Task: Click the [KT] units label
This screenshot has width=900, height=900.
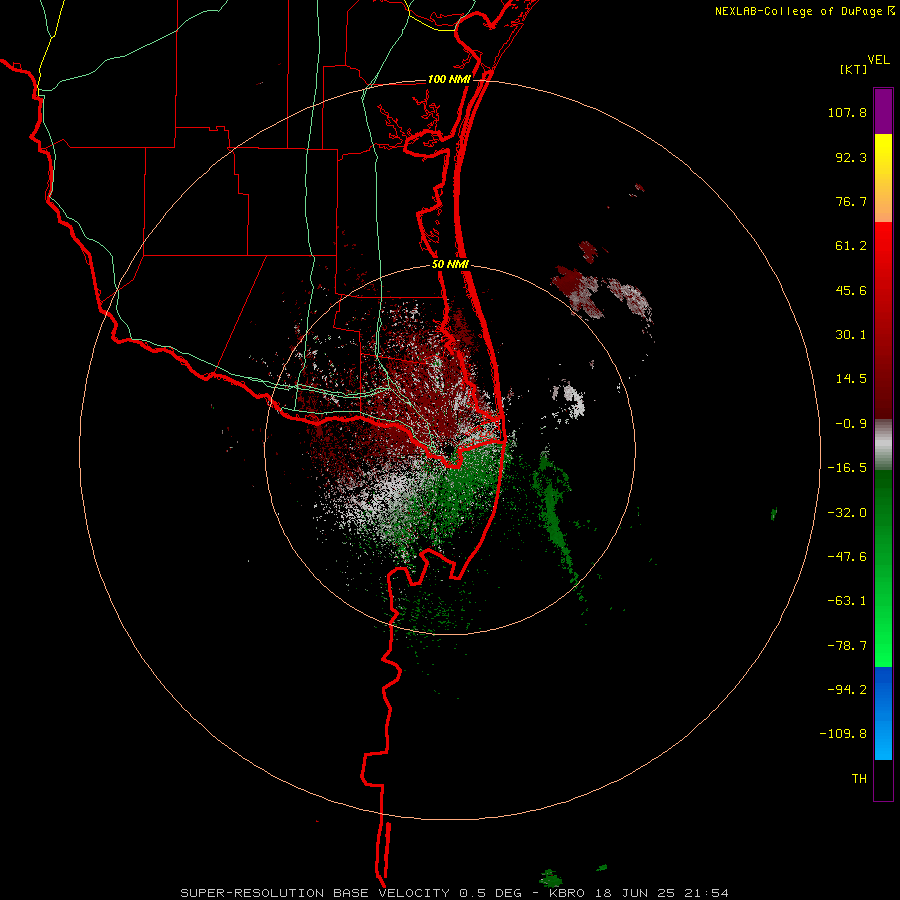Action: tap(854, 69)
